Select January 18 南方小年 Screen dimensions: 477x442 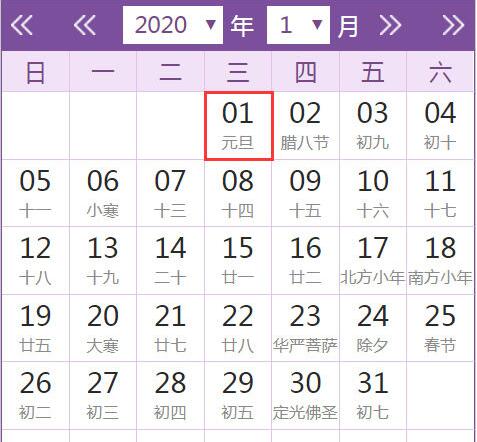click(440, 261)
